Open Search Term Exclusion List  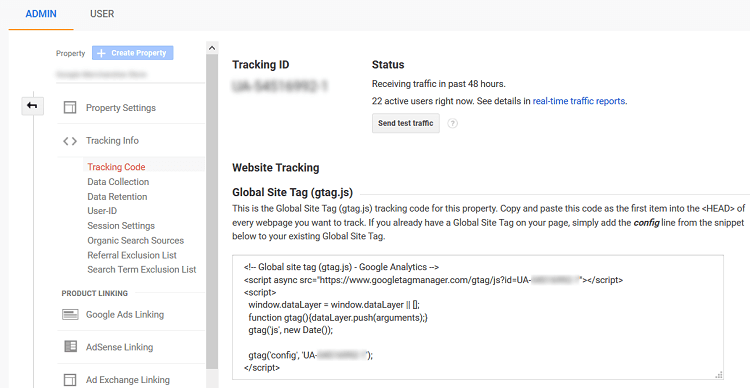(142, 269)
